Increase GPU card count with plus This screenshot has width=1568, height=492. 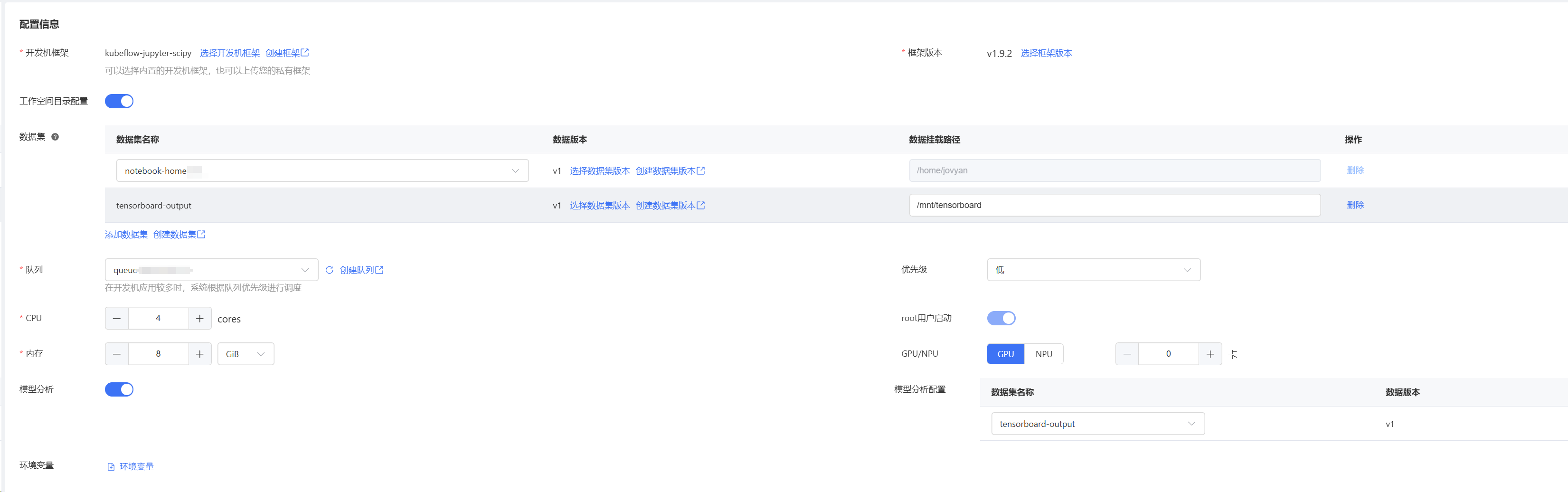coord(1209,354)
